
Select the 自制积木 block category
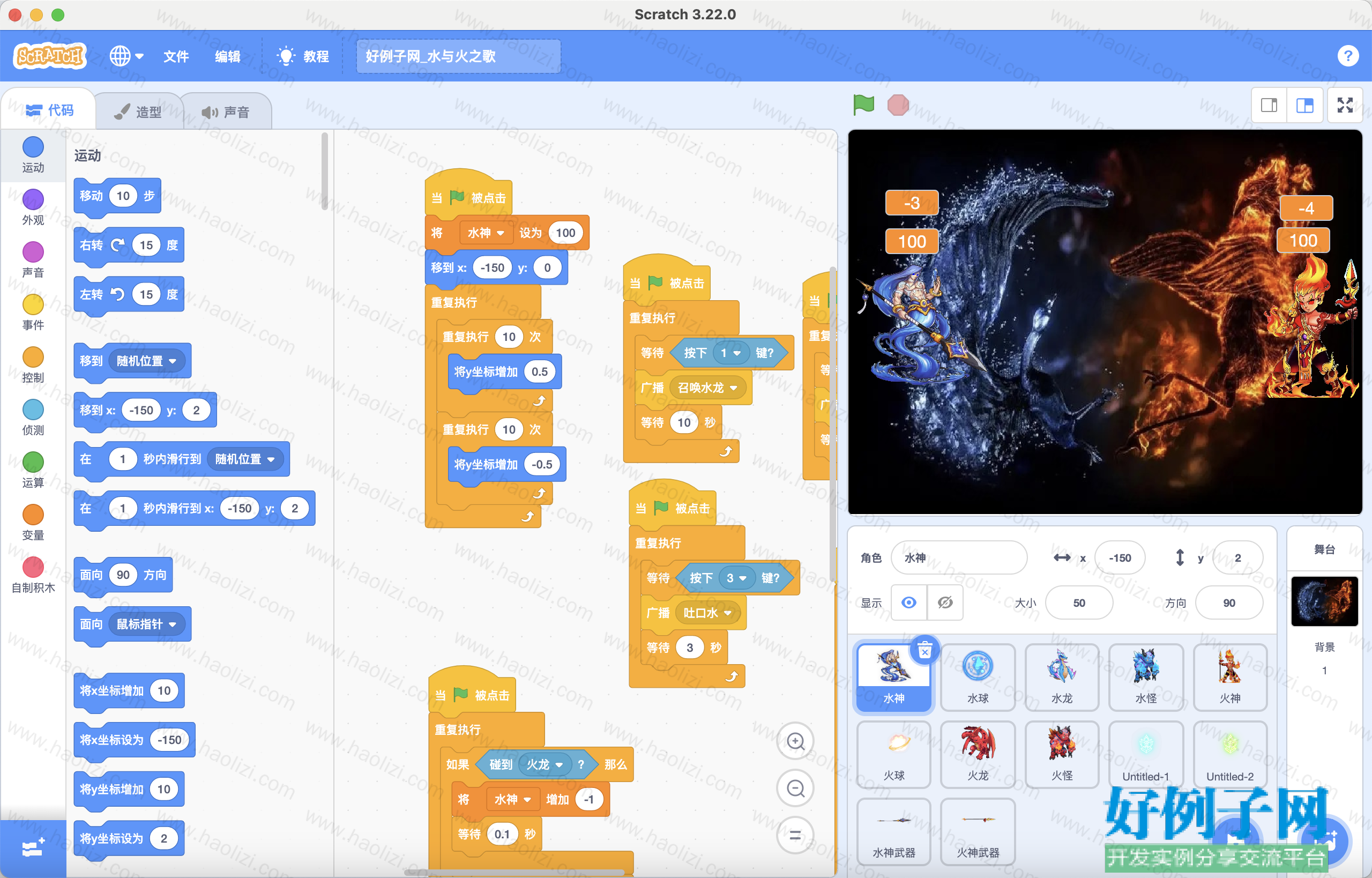coord(33,575)
